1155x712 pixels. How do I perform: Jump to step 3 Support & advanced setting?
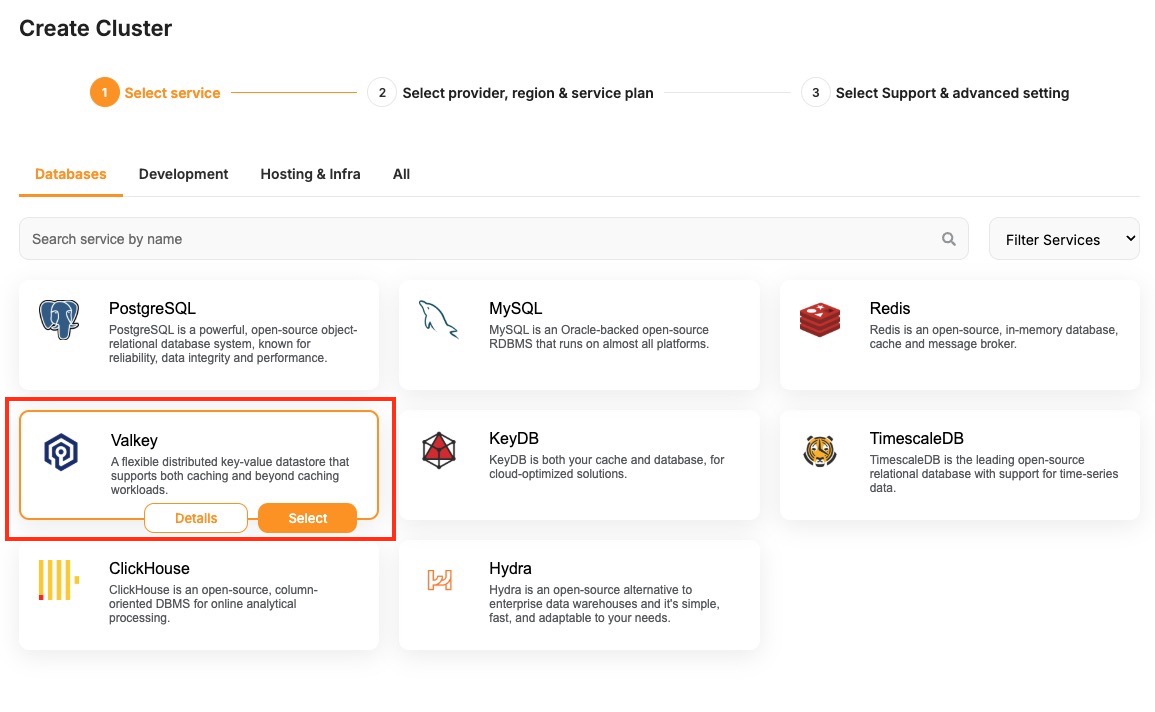[951, 93]
